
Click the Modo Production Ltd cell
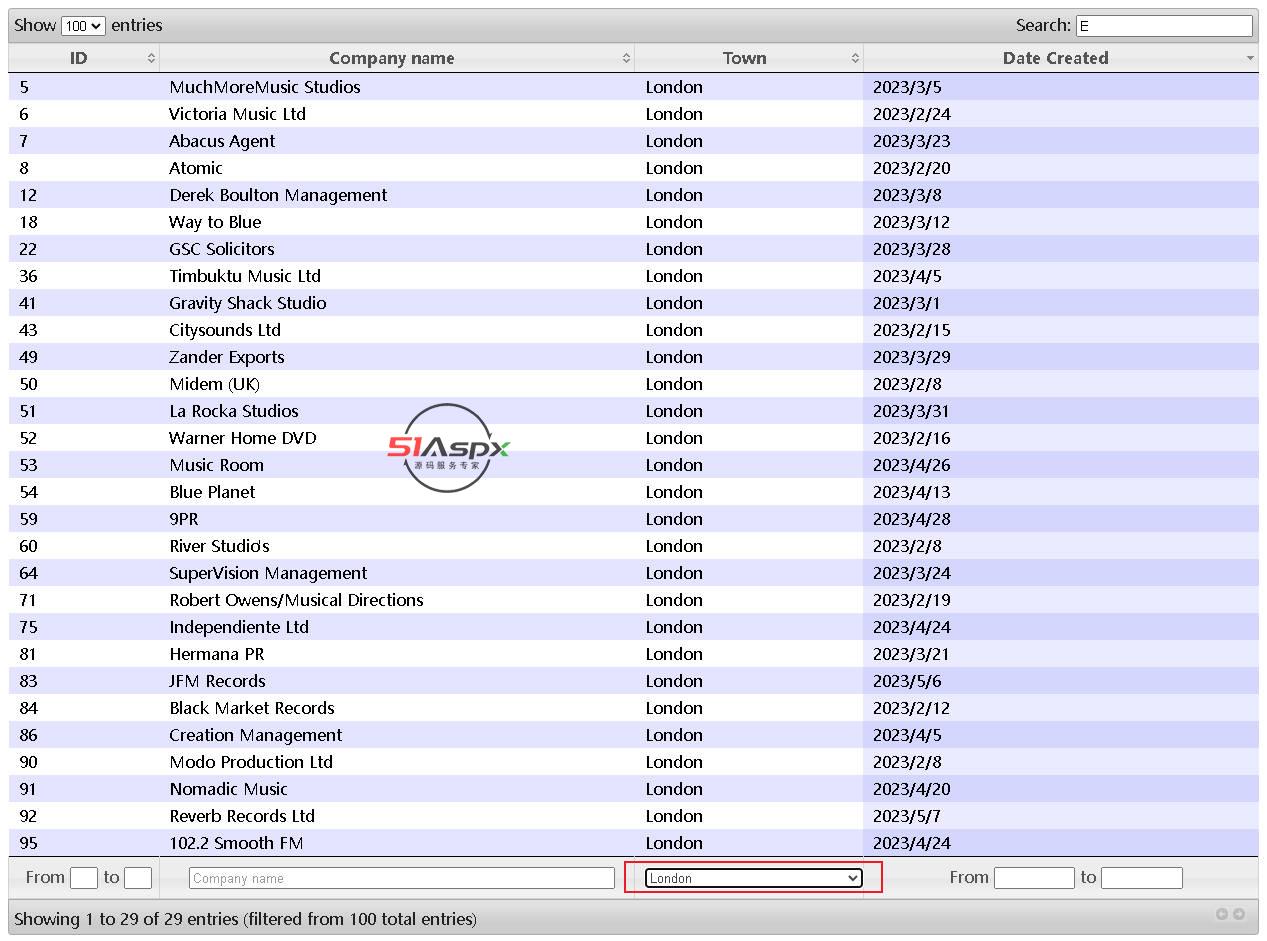pos(251,762)
